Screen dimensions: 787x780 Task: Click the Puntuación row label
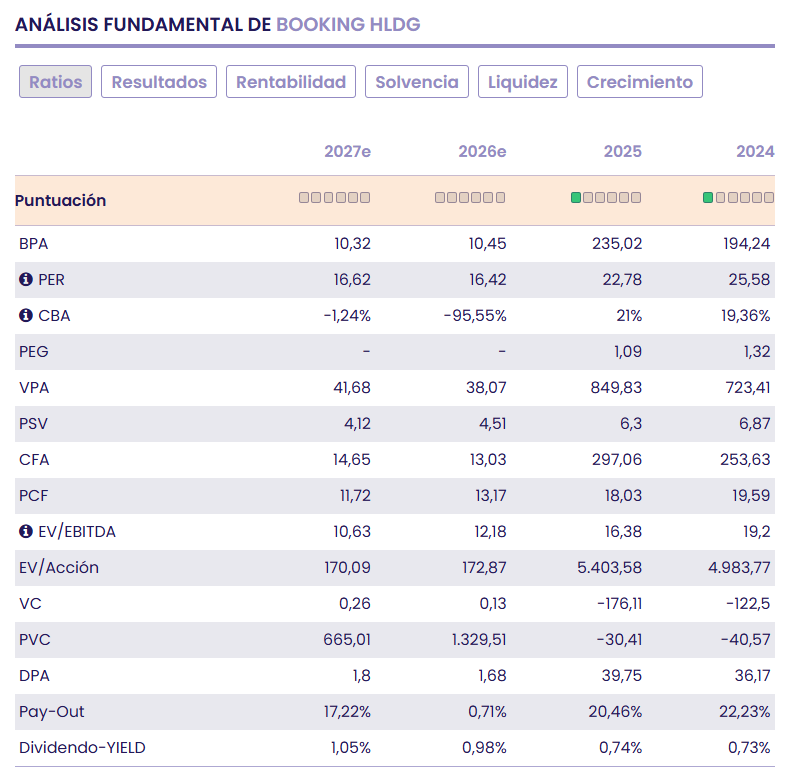(60, 200)
